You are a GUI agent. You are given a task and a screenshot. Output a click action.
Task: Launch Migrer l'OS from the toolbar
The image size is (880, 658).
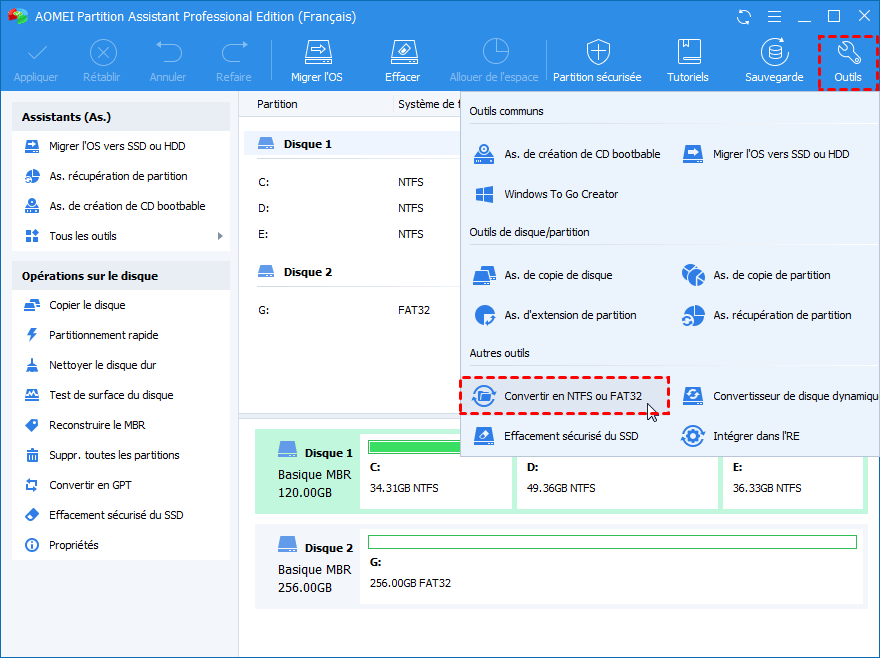(x=317, y=62)
